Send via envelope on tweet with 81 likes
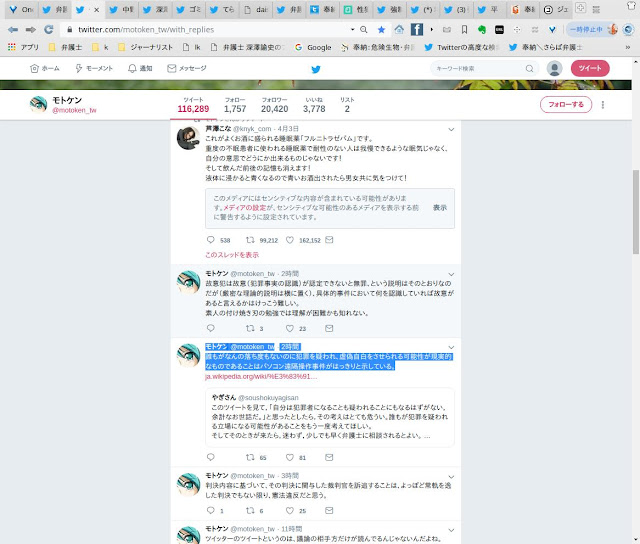The height and width of the screenshot is (544, 640). pos(329,457)
